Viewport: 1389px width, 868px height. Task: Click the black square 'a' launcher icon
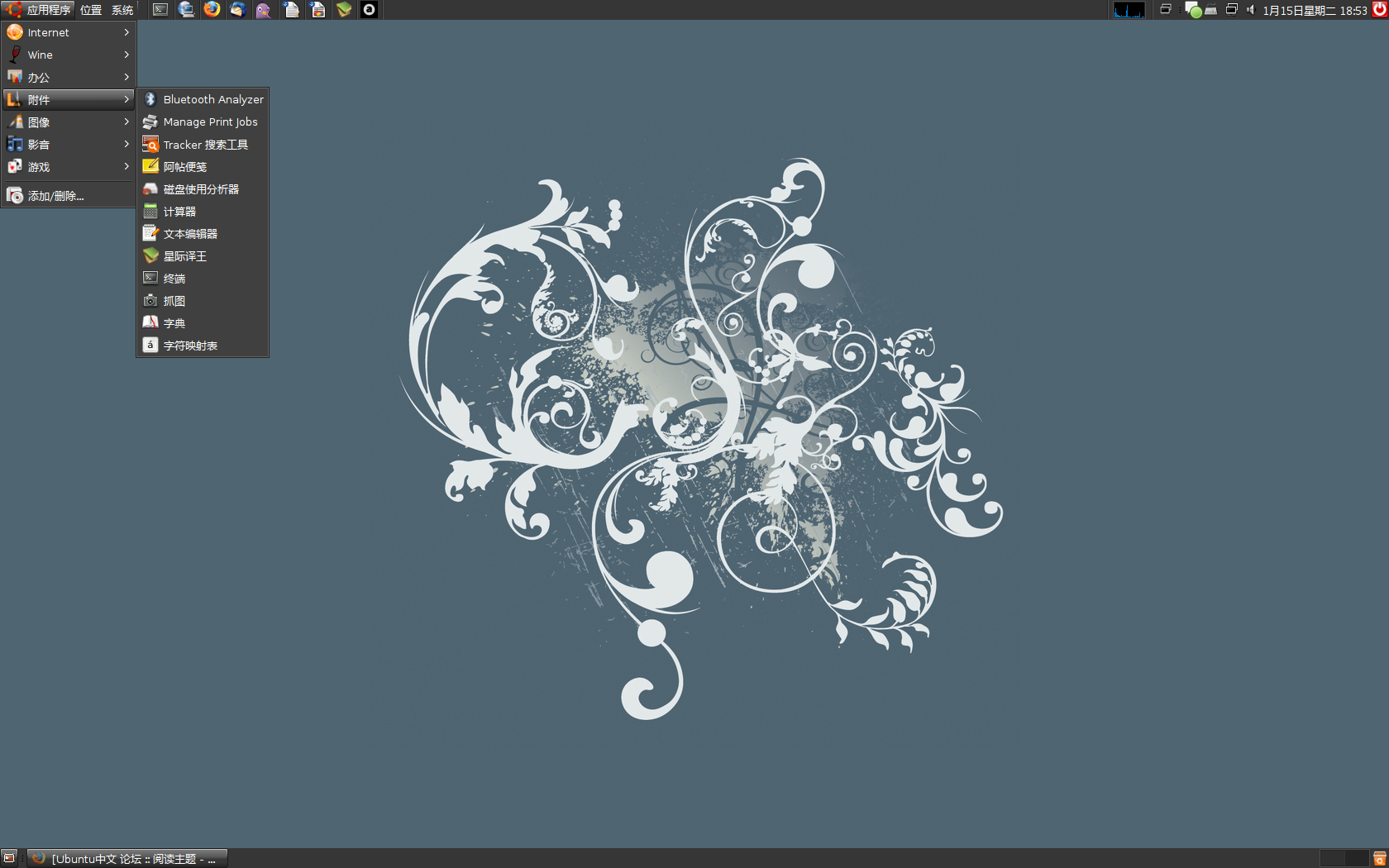[x=370, y=10]
